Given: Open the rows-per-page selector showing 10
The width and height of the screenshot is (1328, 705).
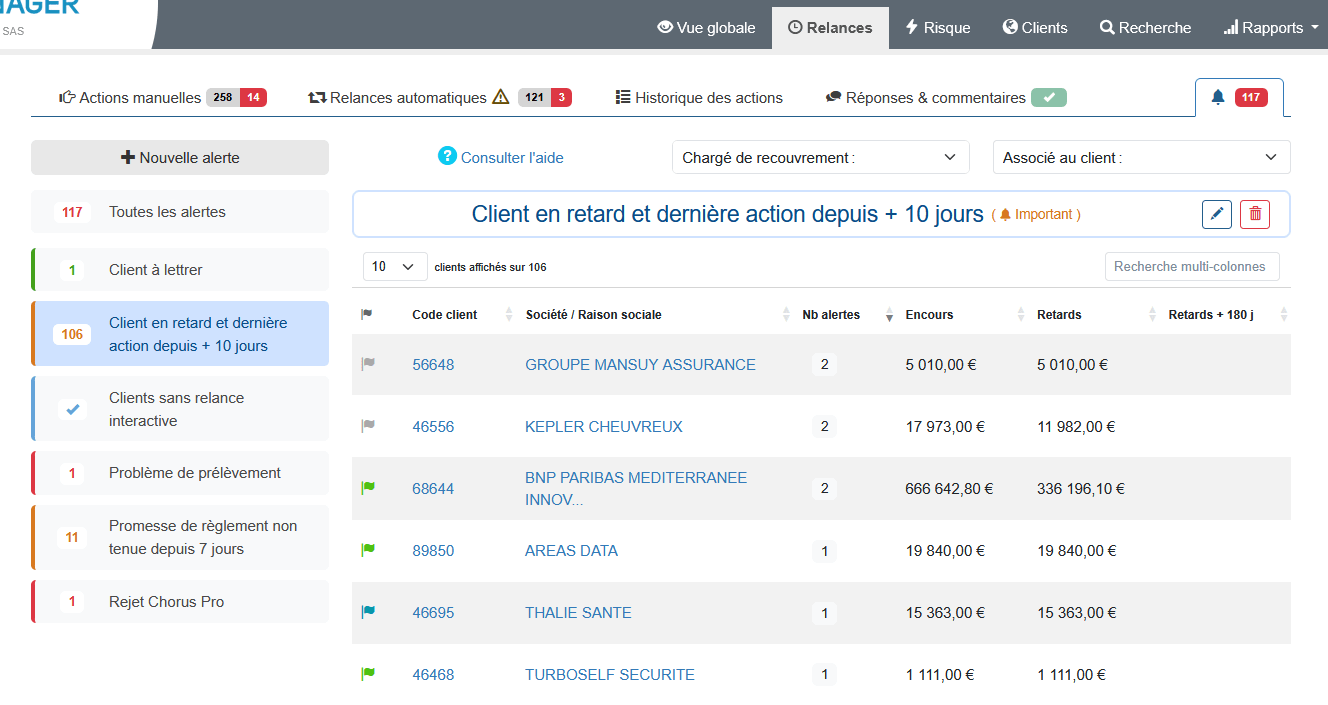Looking at the screenshot, I should 394,267.
